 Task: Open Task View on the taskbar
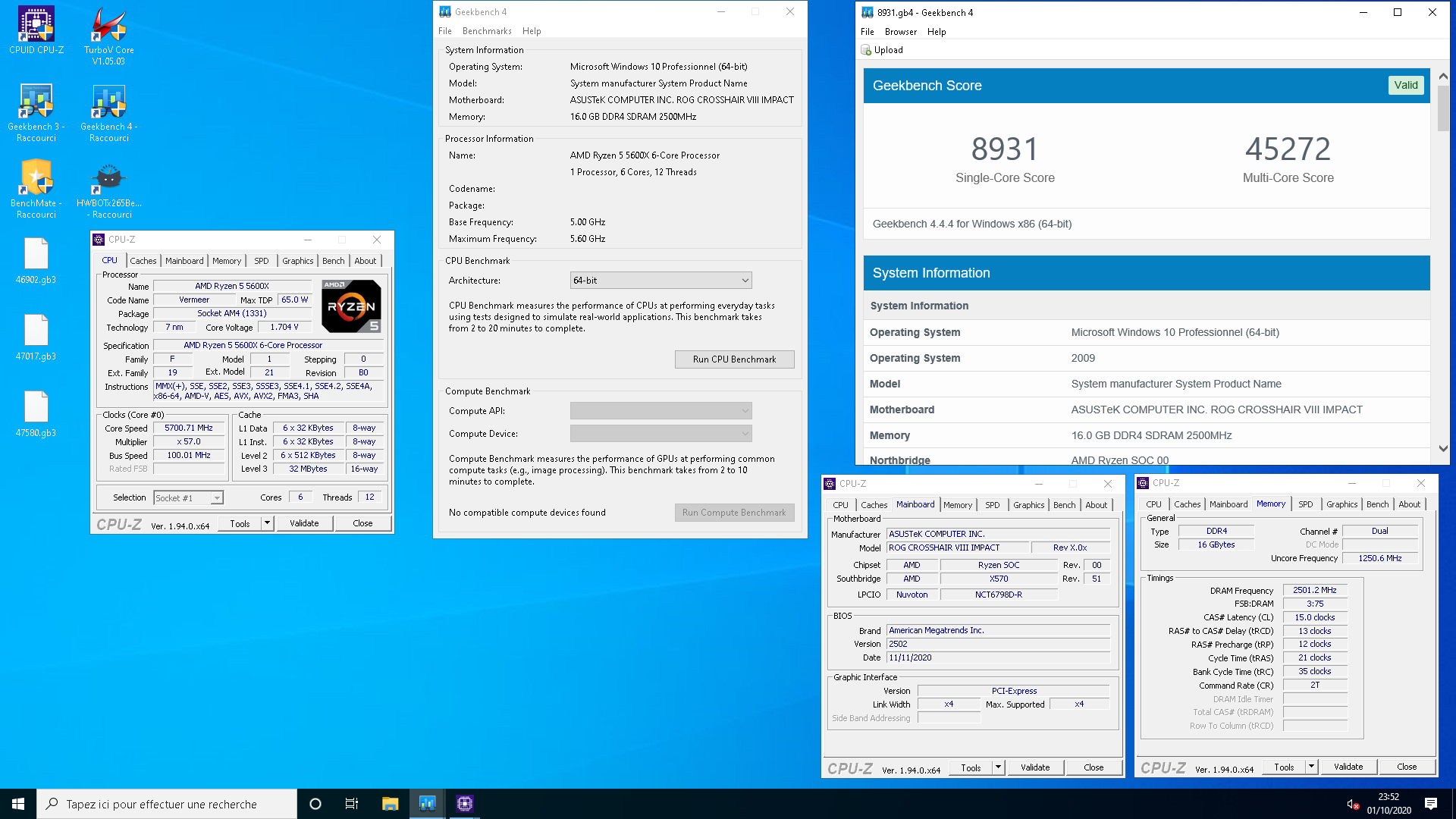click(x=352, y=804)
